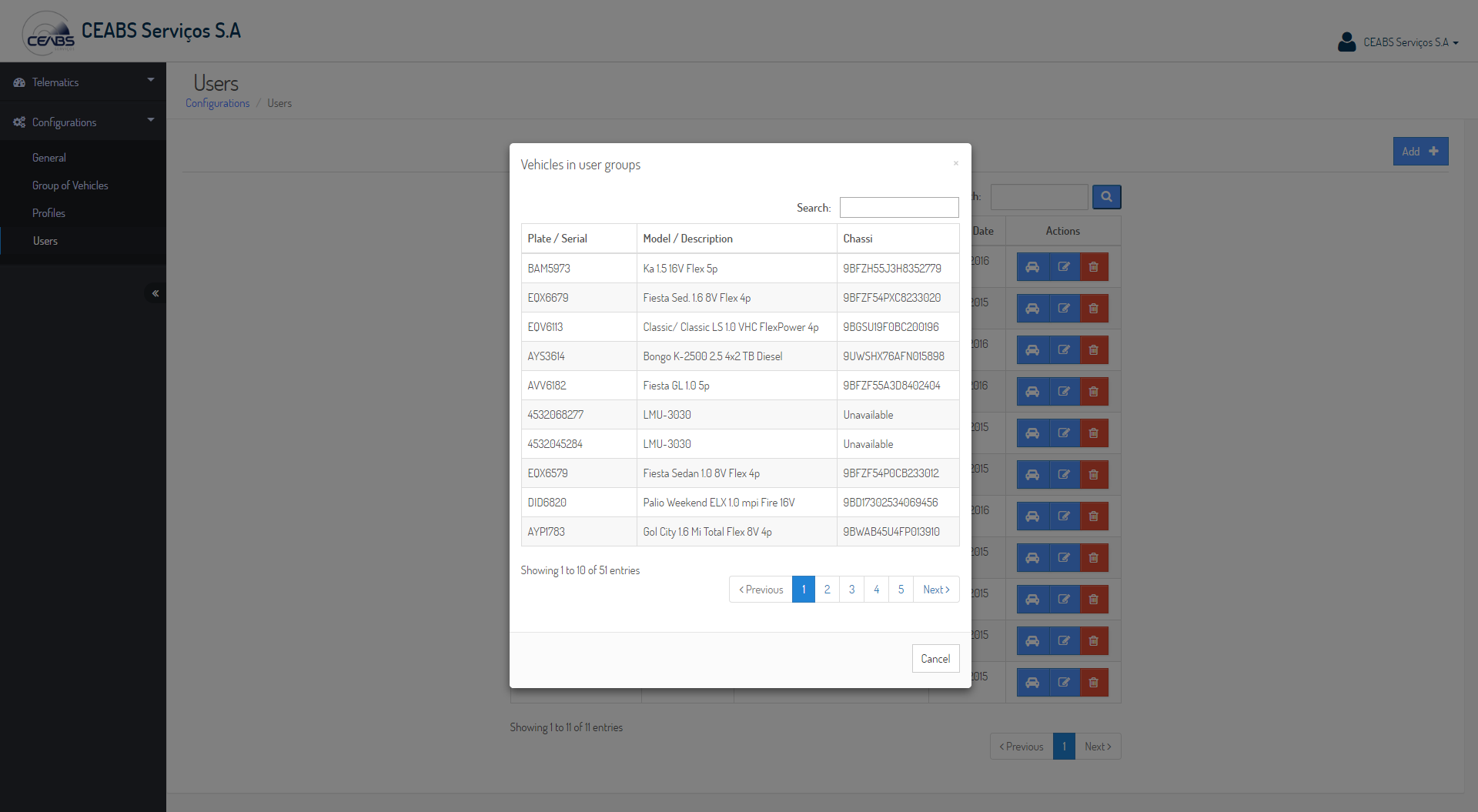This screenshot has height=812, width=1478.
Task: Select plate EQV6113 cell
Action: click(579, 327)
